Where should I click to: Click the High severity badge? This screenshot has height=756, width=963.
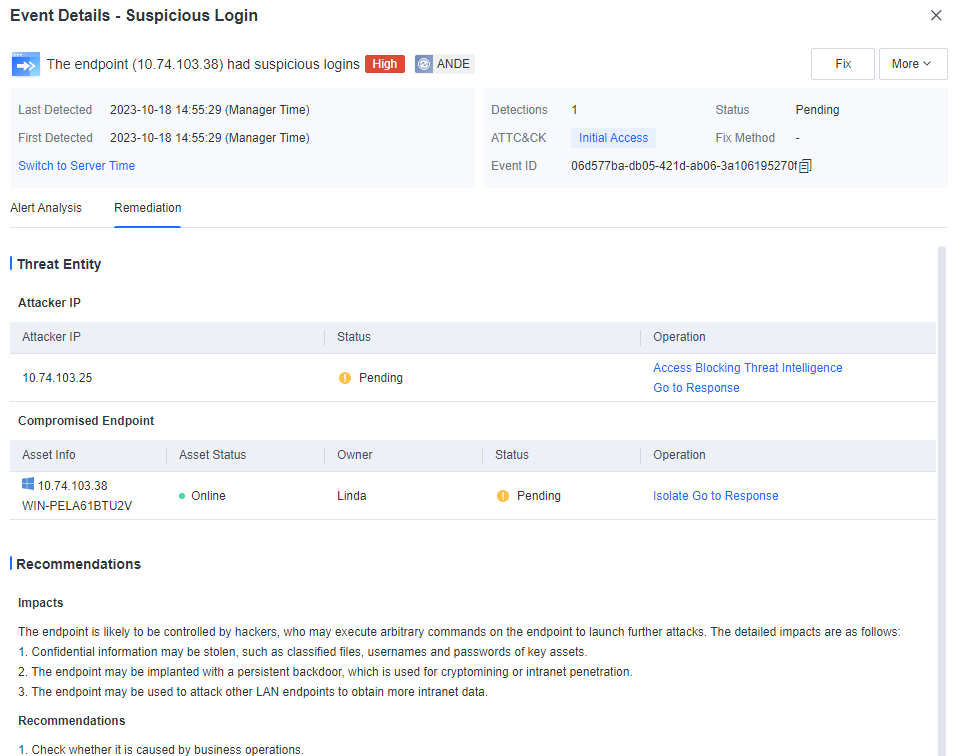tap(384, 64)
